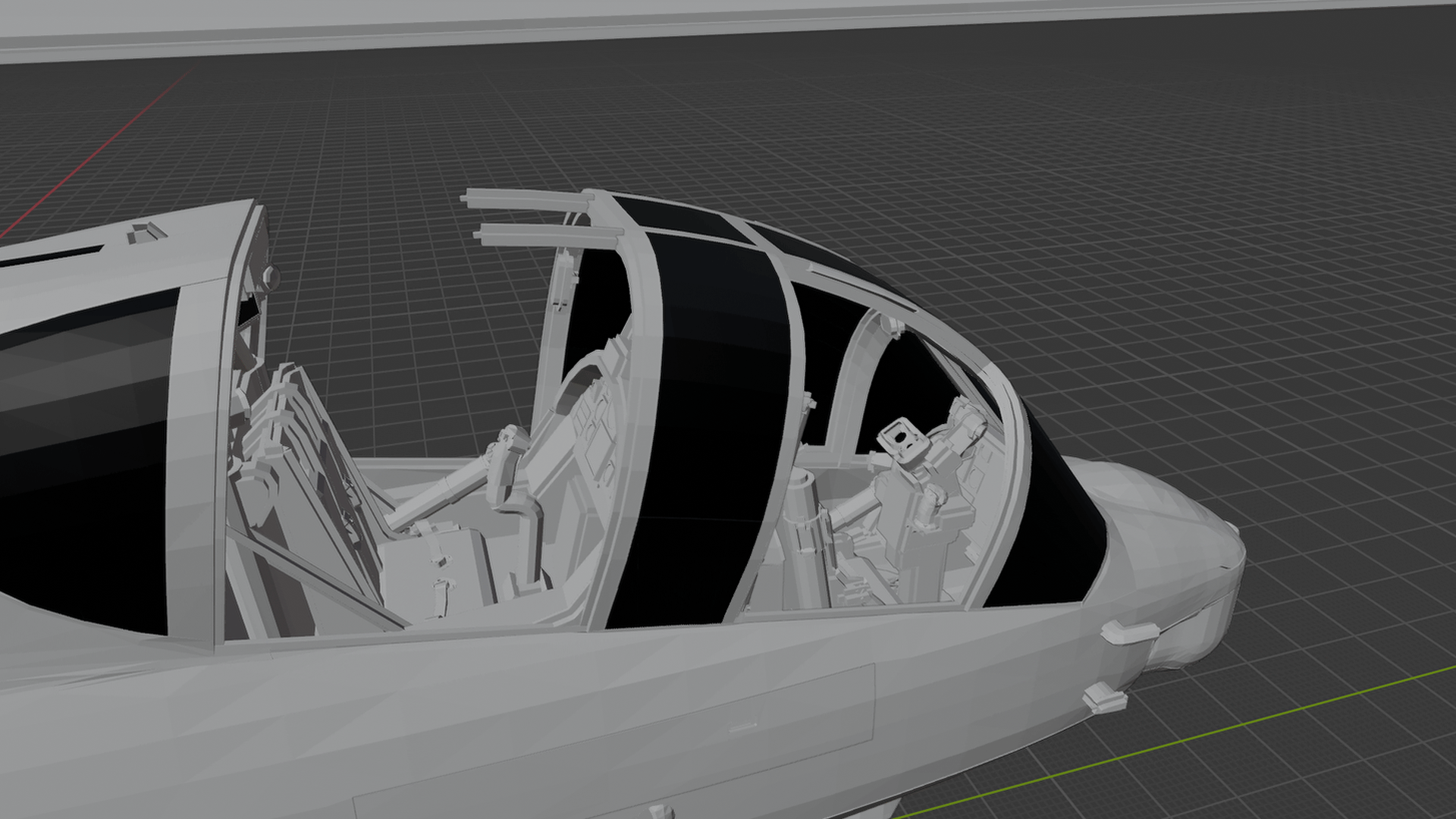
Task: Select the upper antenna fin beneath the nose
Action: (1130, 631)
